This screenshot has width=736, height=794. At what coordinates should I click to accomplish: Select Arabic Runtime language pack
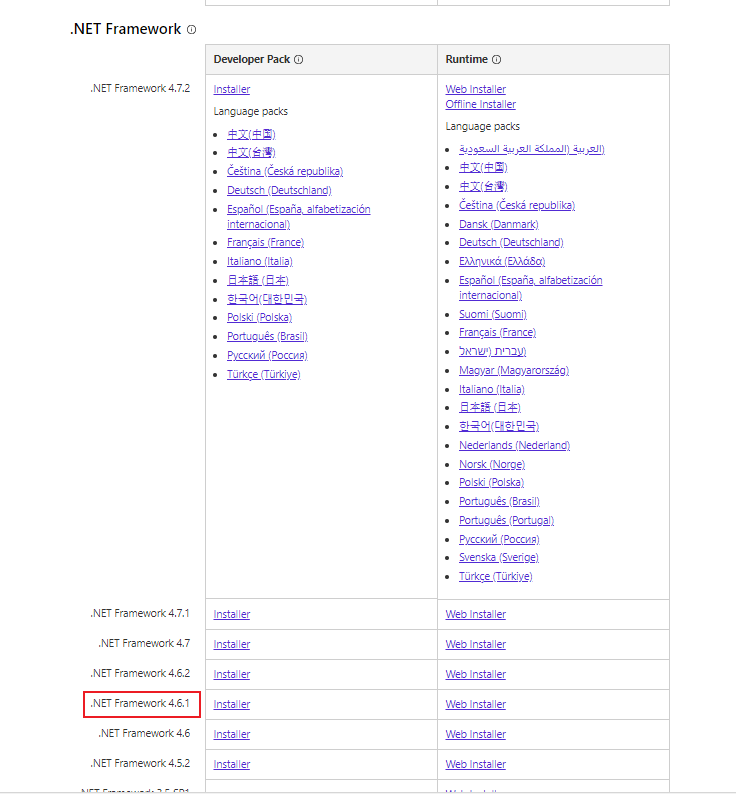[x=532, y=149]
